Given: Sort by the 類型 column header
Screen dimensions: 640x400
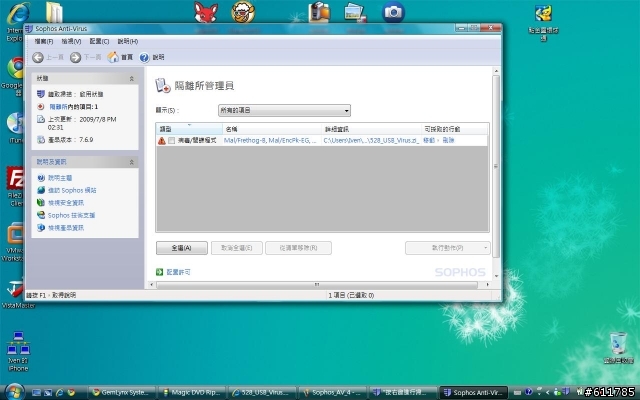Looking at the screenshot, I should (x=189, y=129).
